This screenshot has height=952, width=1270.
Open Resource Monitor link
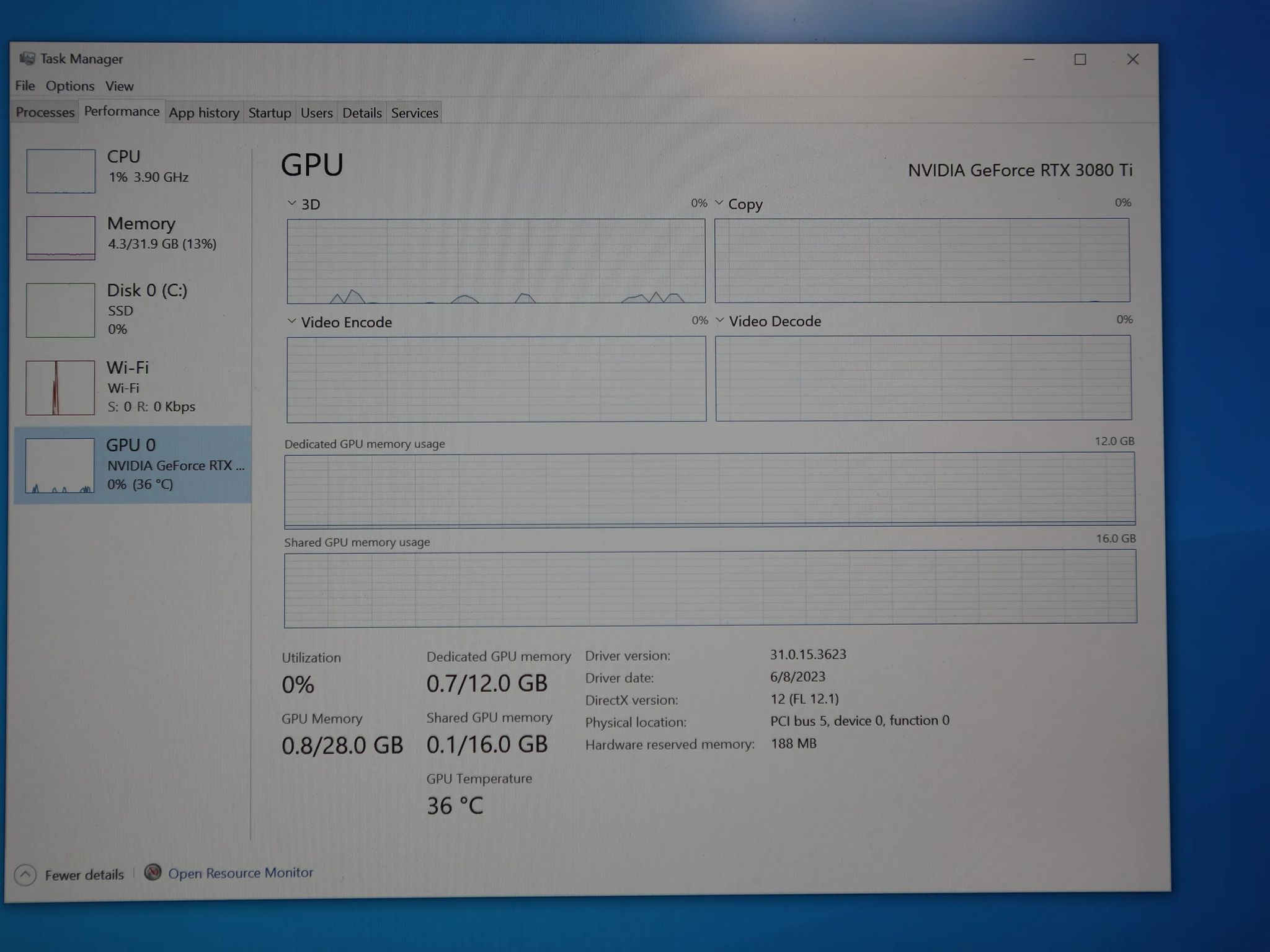241,873
